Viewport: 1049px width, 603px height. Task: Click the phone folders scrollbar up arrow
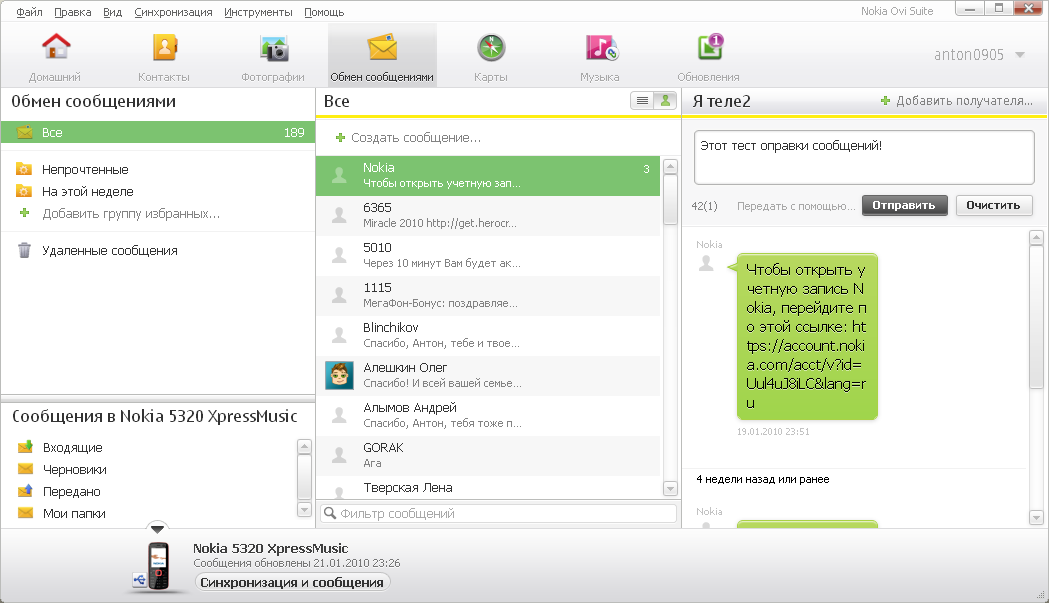[304, 446]
